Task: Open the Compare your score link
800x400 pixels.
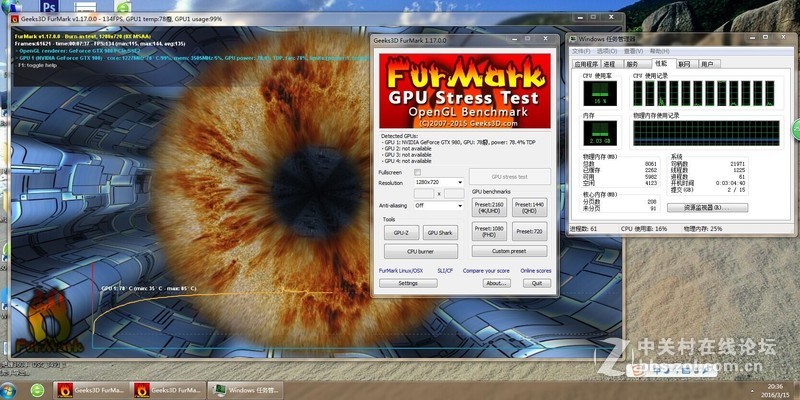Action: [486, 270]
